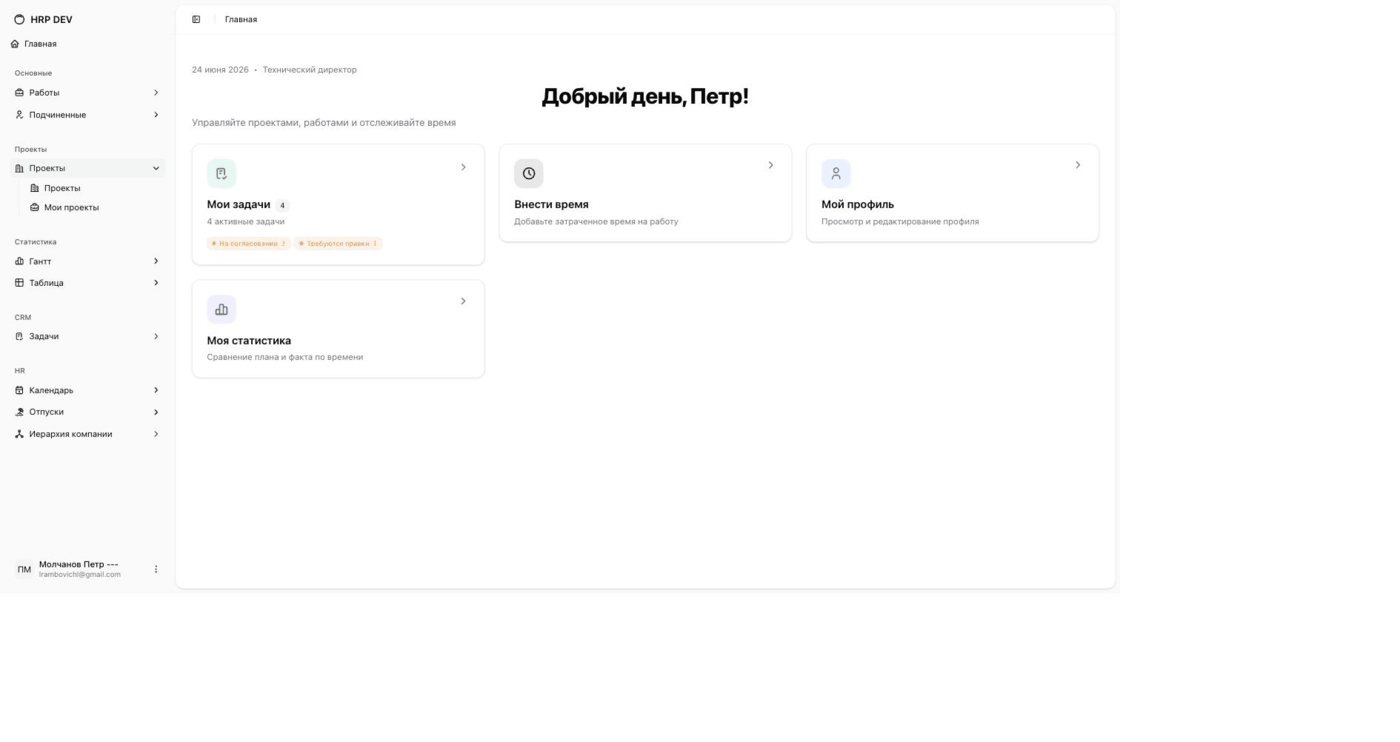Click the HRP DEV logo icon
This screenshot has width=1400, height=742.
pos(19,19)
